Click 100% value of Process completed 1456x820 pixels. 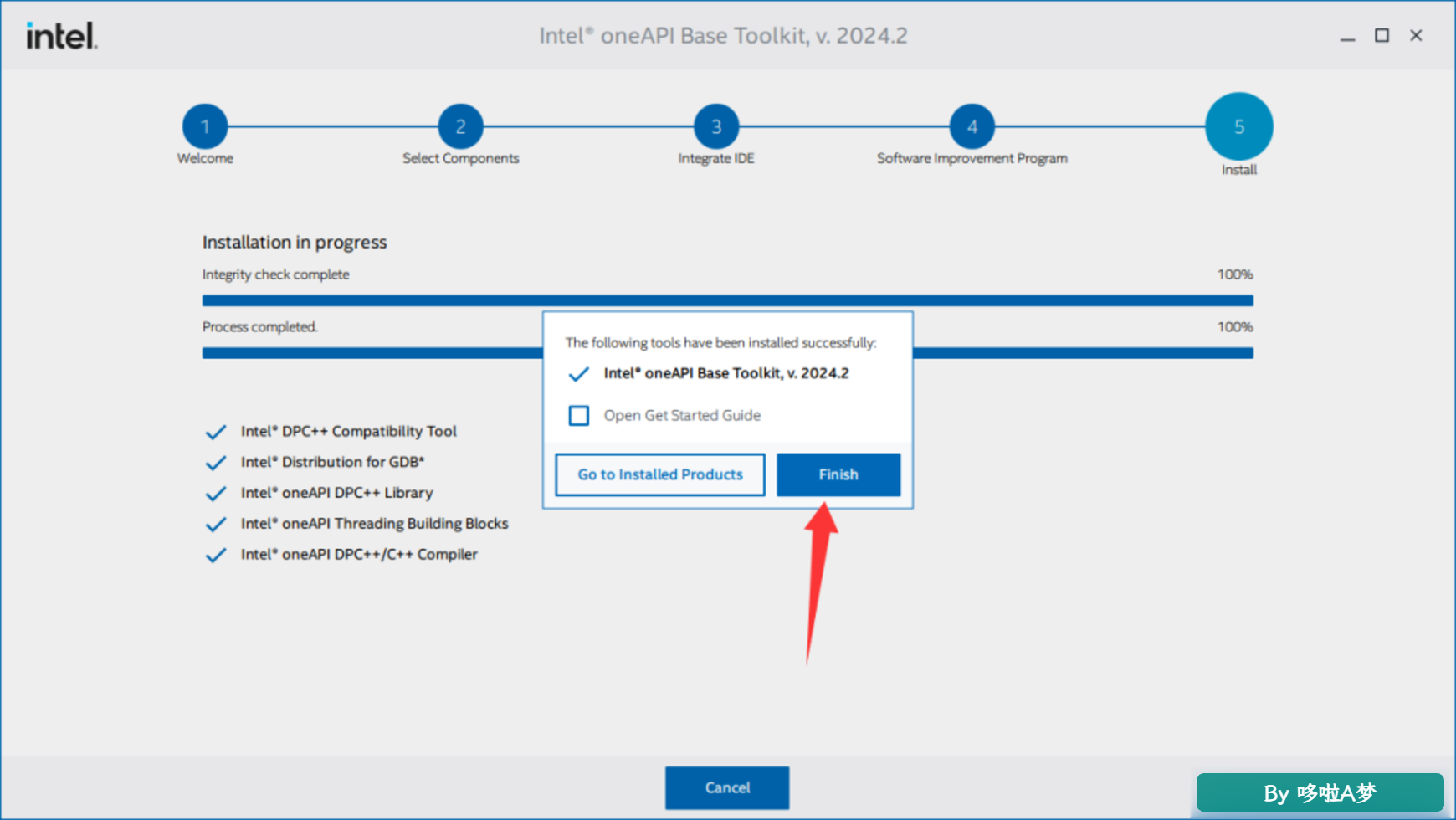[x=1235, y=327]
